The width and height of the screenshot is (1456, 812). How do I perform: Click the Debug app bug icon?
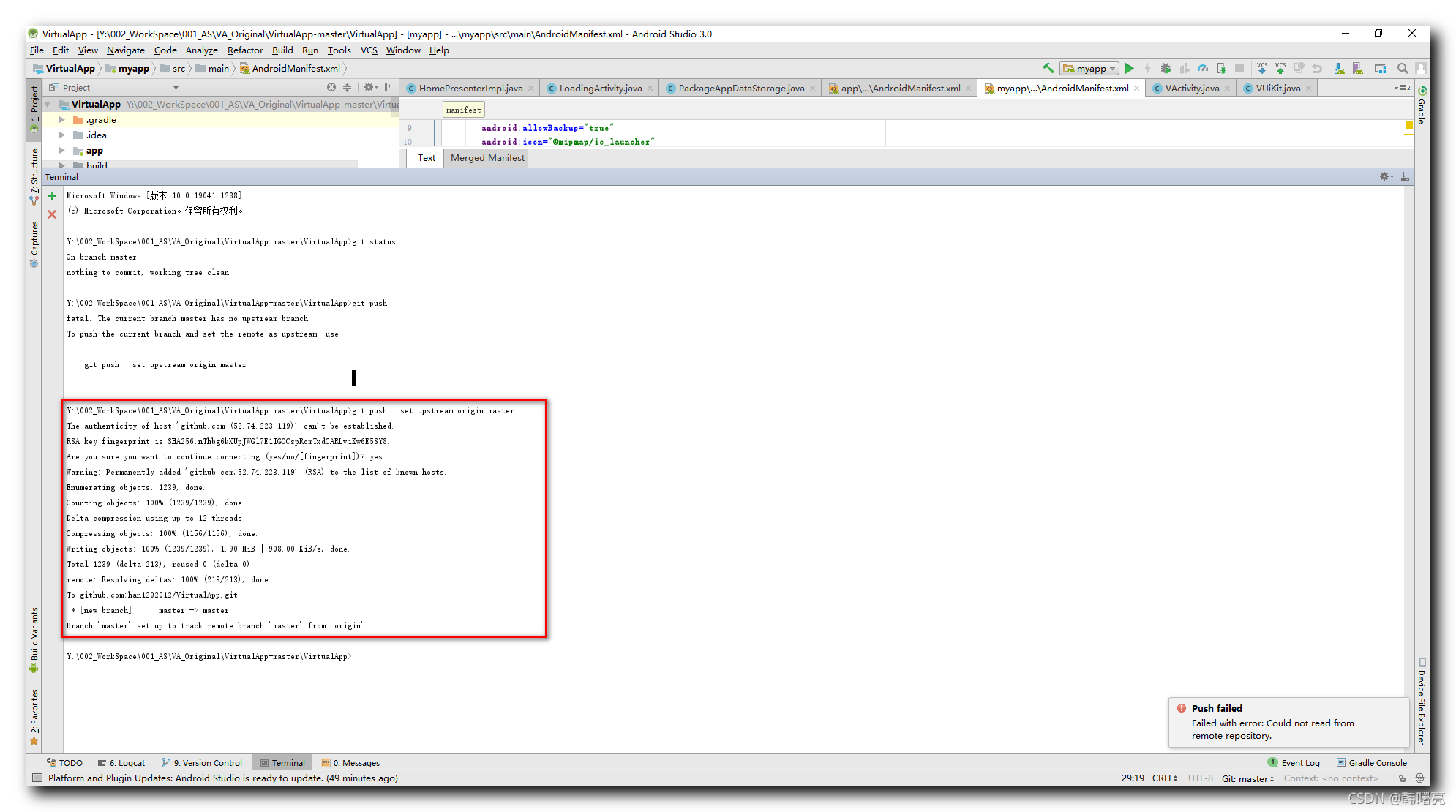tap(1166, 68)
